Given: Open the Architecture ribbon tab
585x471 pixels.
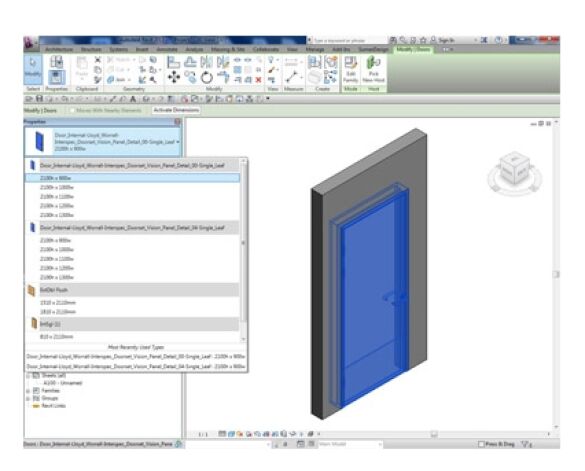Looking at the screenshot, I should [59, 49].
